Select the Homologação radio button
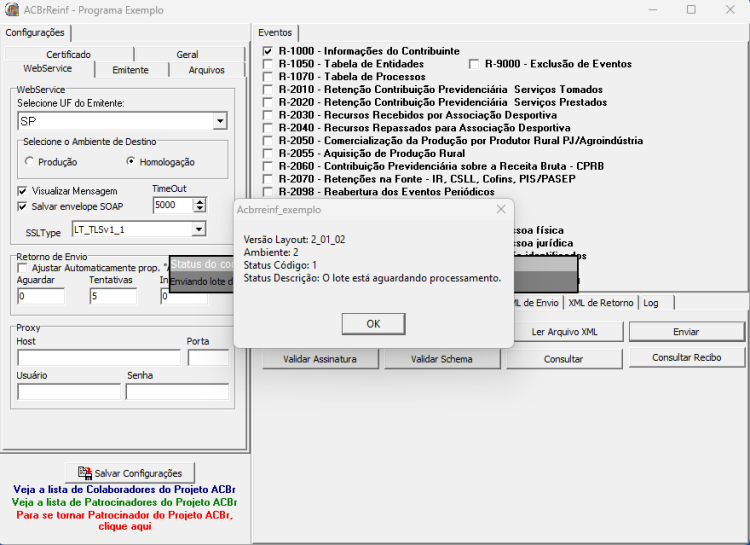This screenshot has height=545, width=750. point(131,161)
